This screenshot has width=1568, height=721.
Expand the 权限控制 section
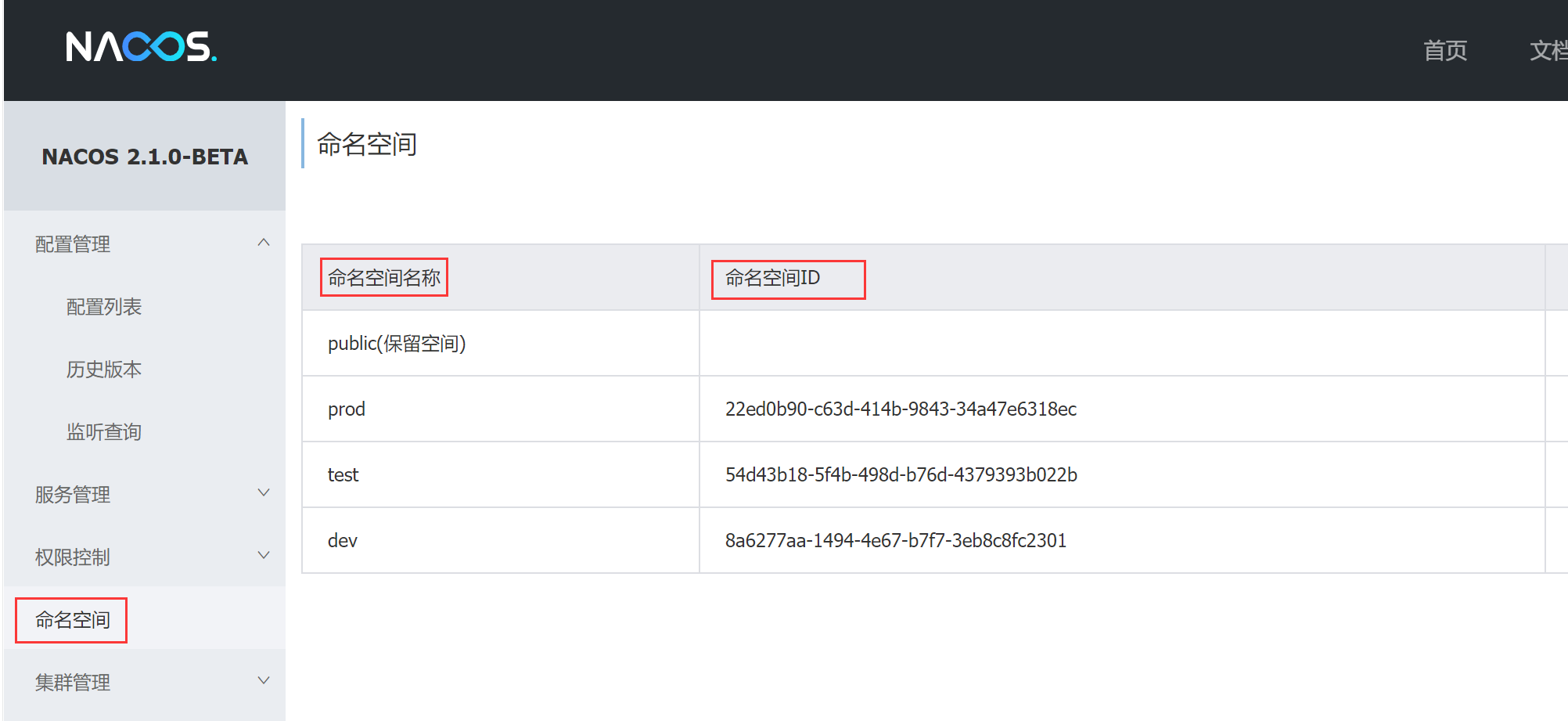[264, 556]
